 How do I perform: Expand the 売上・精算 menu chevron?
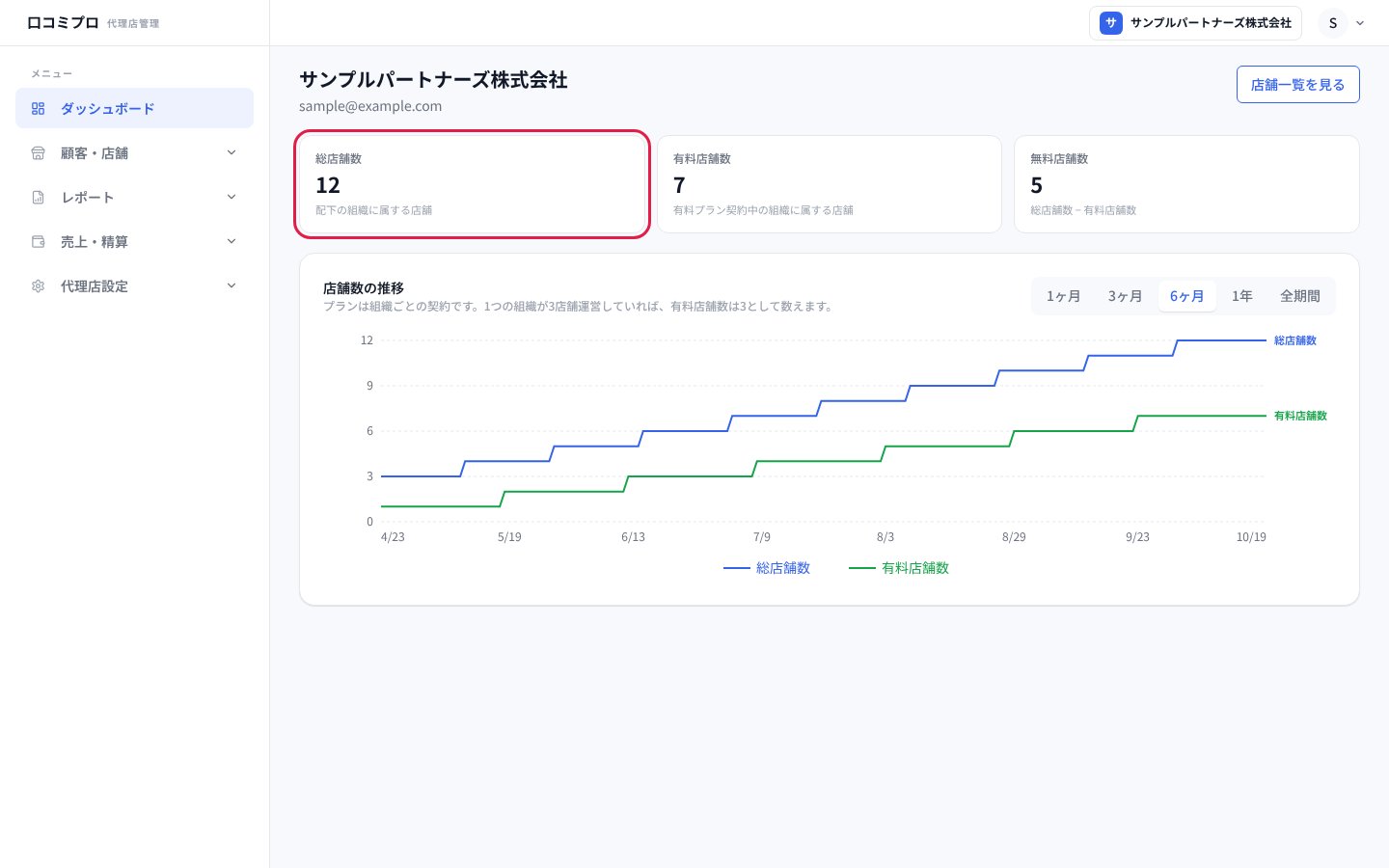[x=231, y=241]
